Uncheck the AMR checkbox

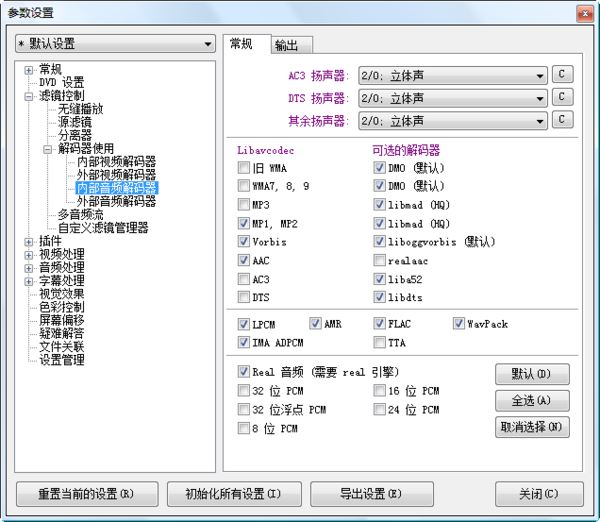[x=315, y=324]
